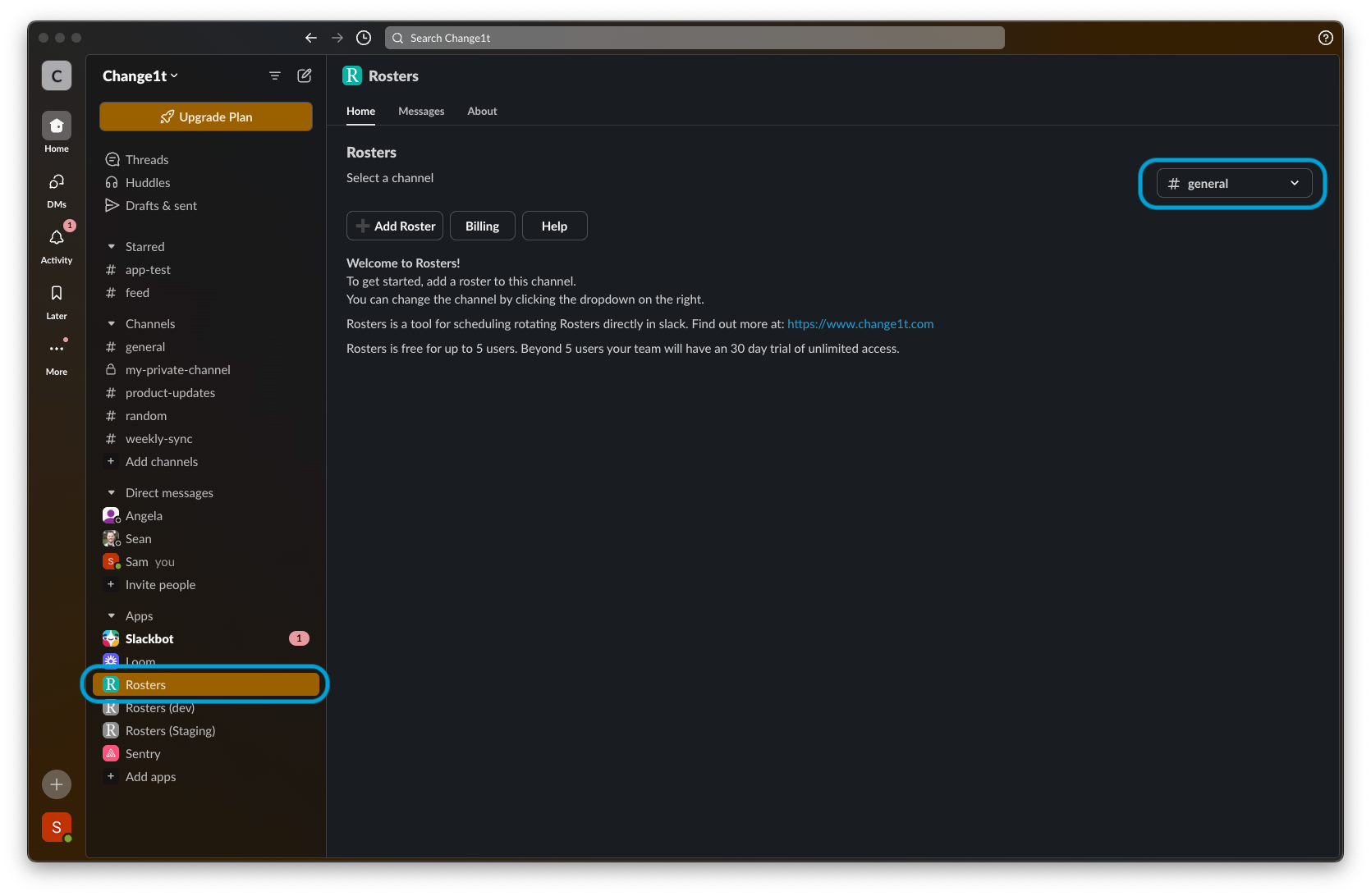Open history with the clock icon

(364, 38)
